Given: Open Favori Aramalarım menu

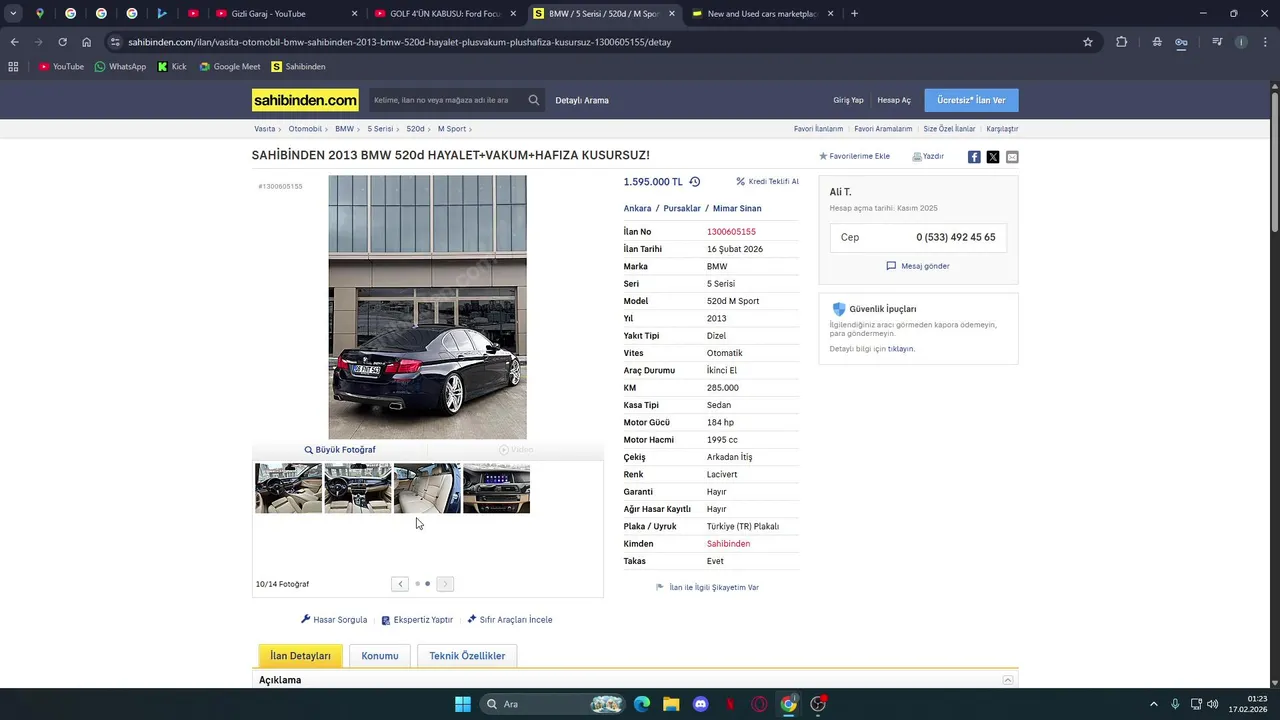Looking at the screenshot, I should click(x=883, y=129).
